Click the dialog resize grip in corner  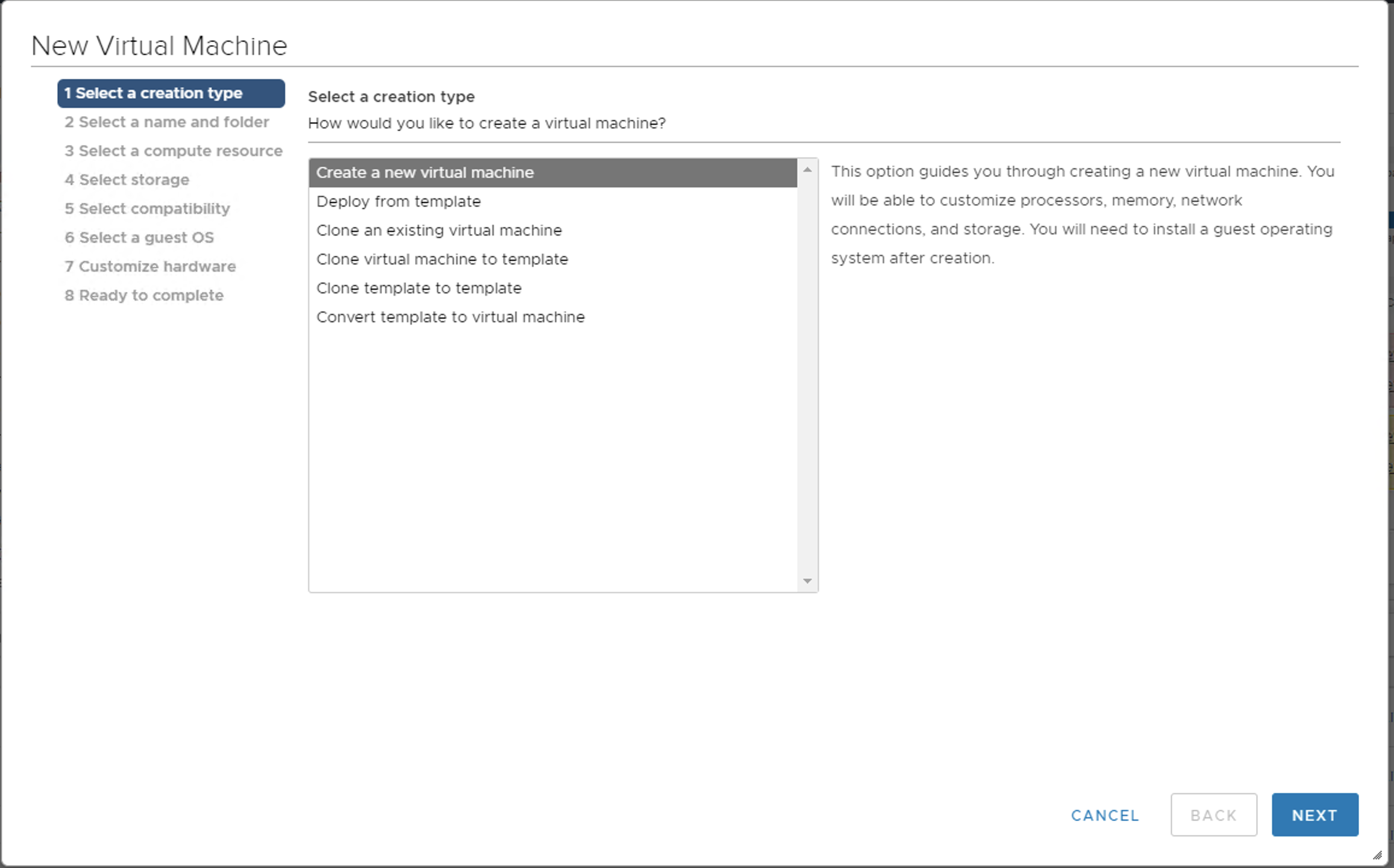pyautogui.click(x=1377, y=855)
